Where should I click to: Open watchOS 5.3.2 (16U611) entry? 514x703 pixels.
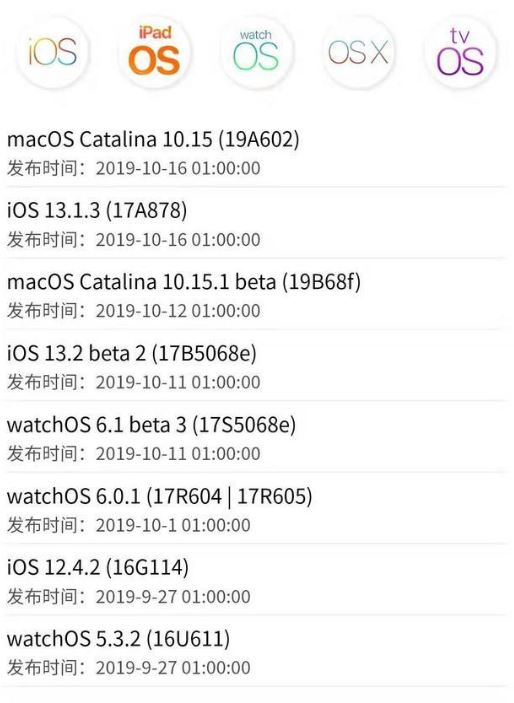[257, 652]
